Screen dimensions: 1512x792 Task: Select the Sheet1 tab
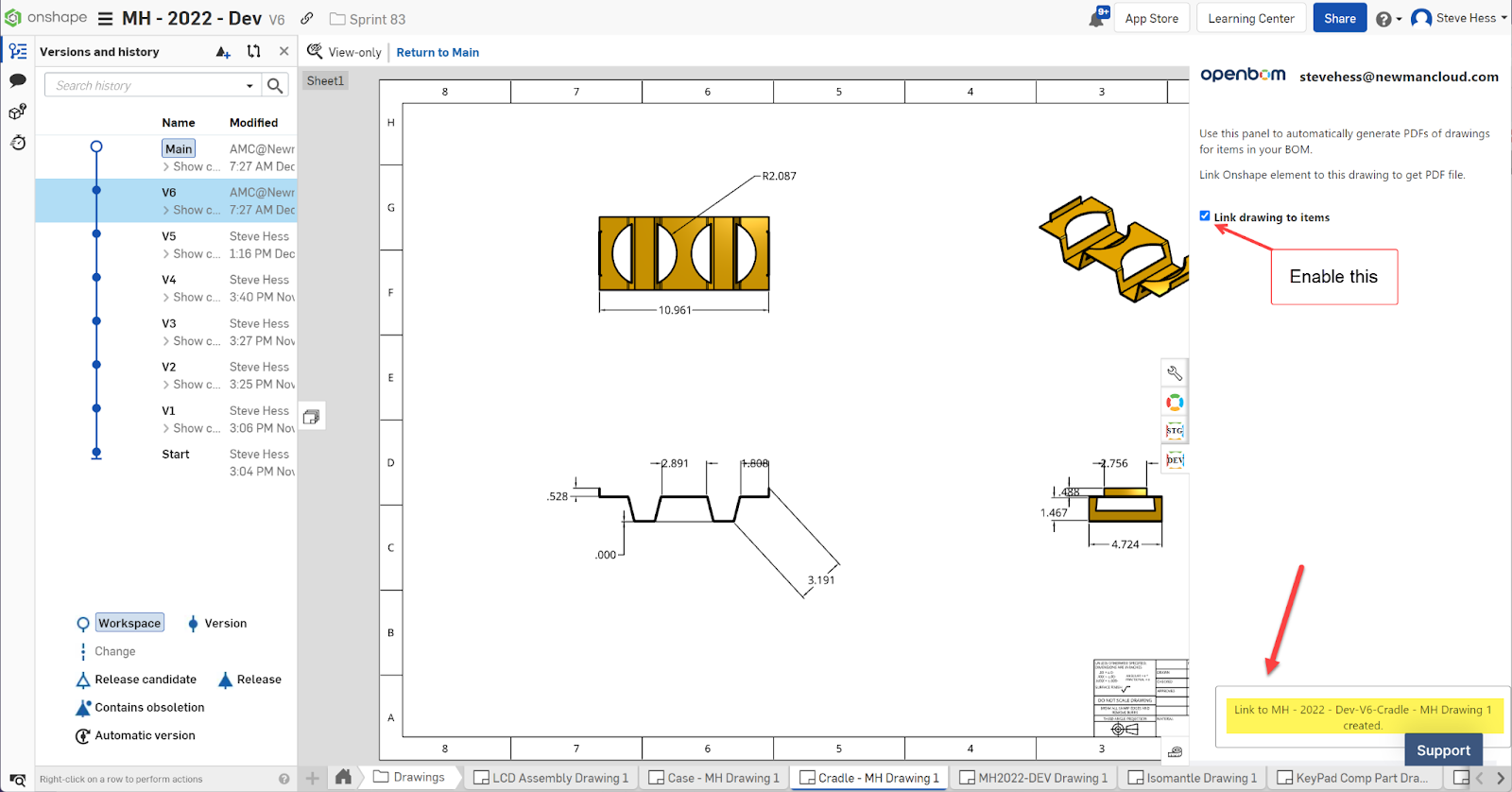coord(325,80)
